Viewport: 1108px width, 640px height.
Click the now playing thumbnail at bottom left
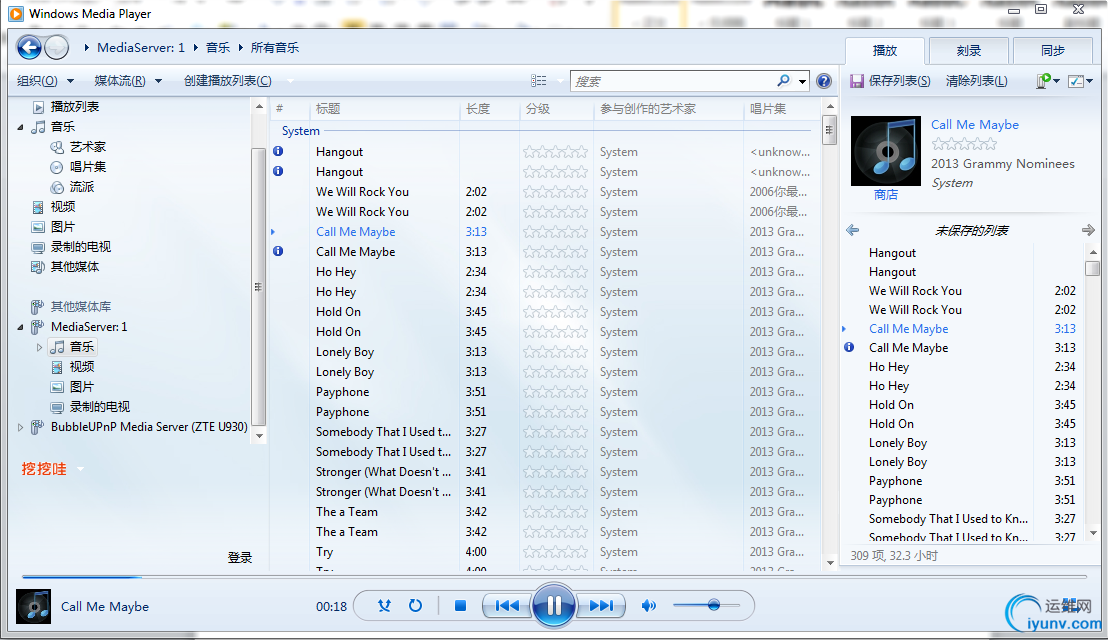(33, 606)
